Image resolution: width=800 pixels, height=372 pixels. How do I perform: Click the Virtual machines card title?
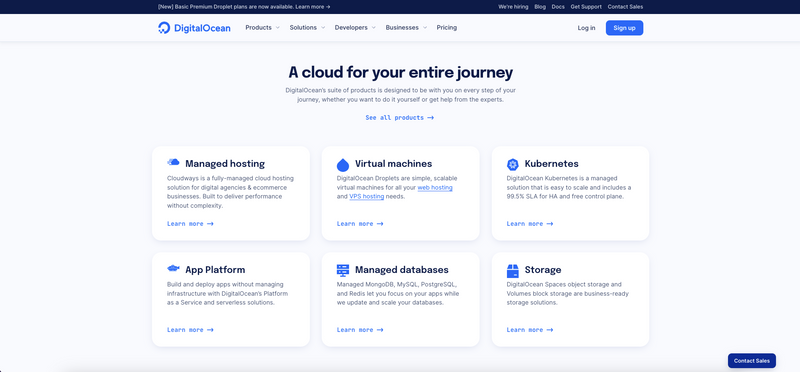(393, 164)
